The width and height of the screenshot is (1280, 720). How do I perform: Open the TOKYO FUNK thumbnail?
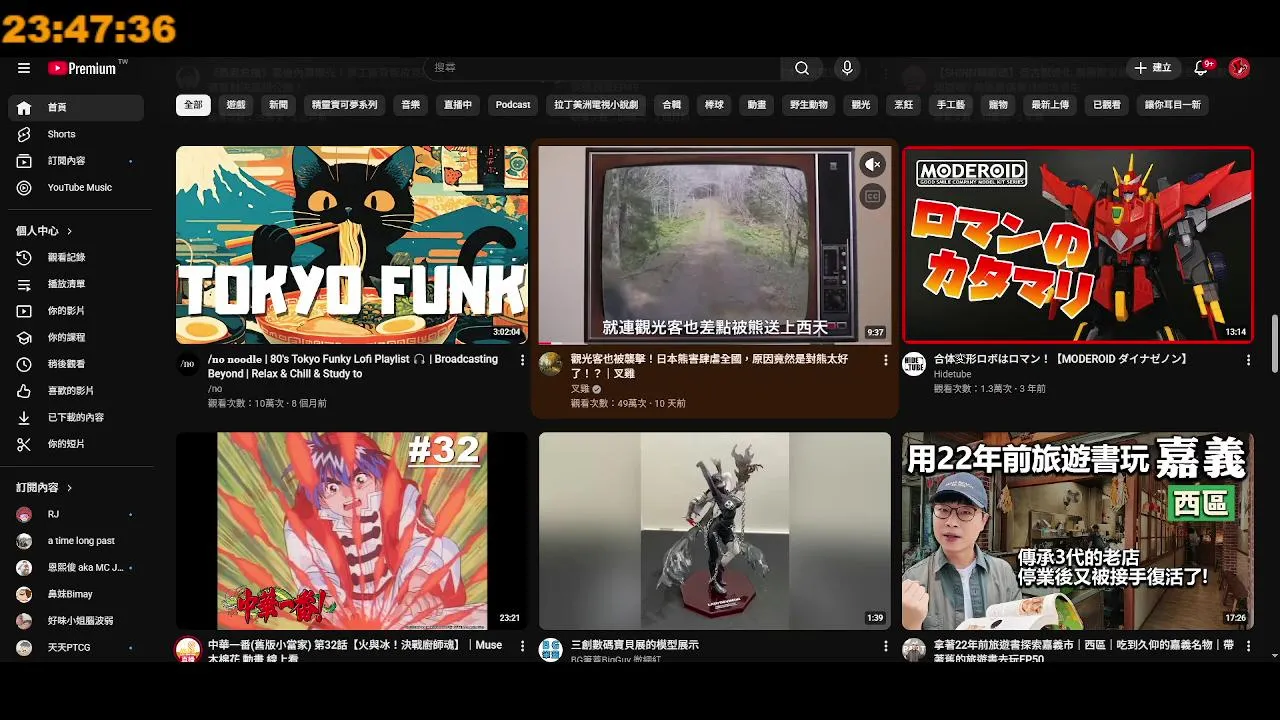pos(352,245)
